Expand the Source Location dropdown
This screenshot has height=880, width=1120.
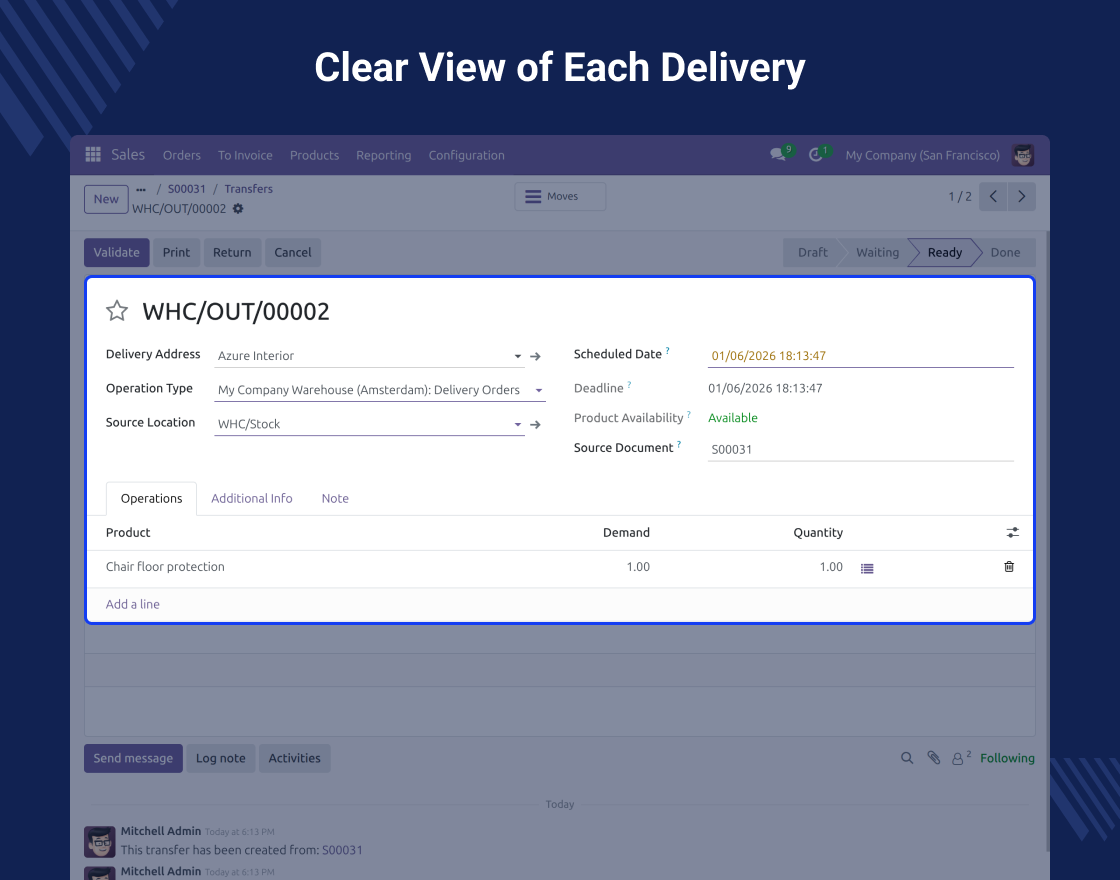coord(518,424)
